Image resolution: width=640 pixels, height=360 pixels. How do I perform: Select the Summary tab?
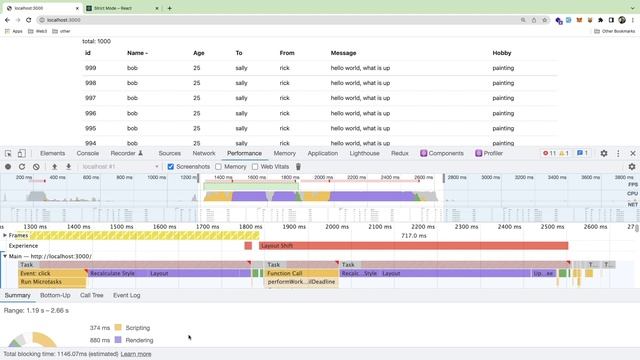pos(18,296)
